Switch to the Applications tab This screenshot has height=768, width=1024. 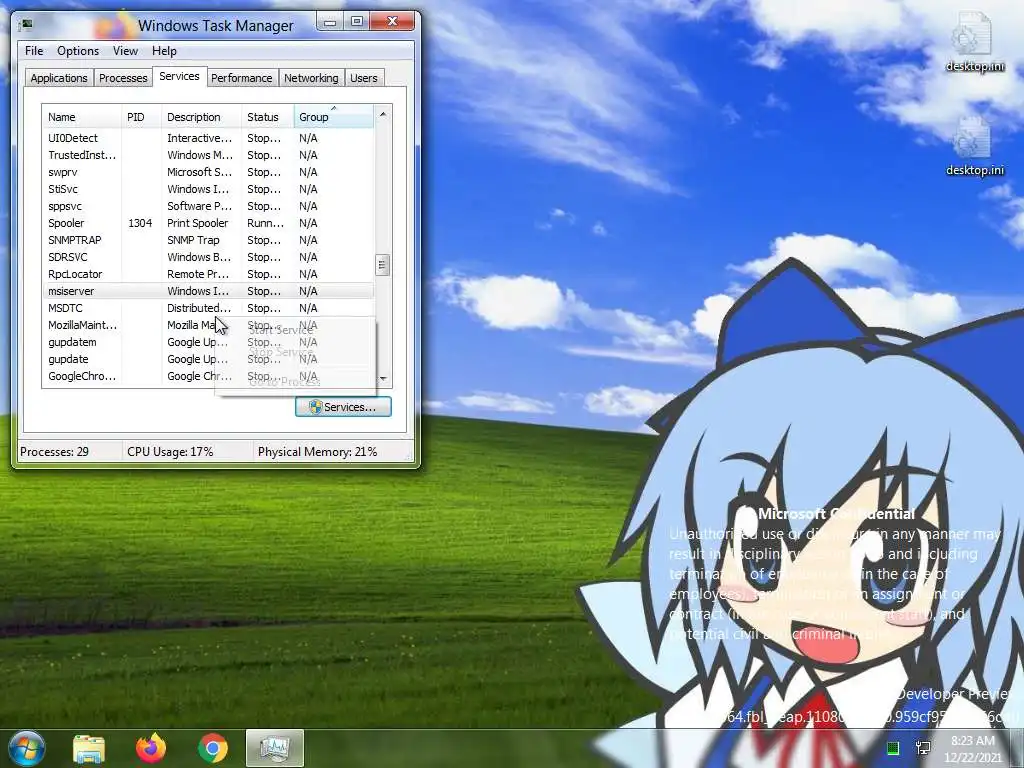[x=59, y=78]
